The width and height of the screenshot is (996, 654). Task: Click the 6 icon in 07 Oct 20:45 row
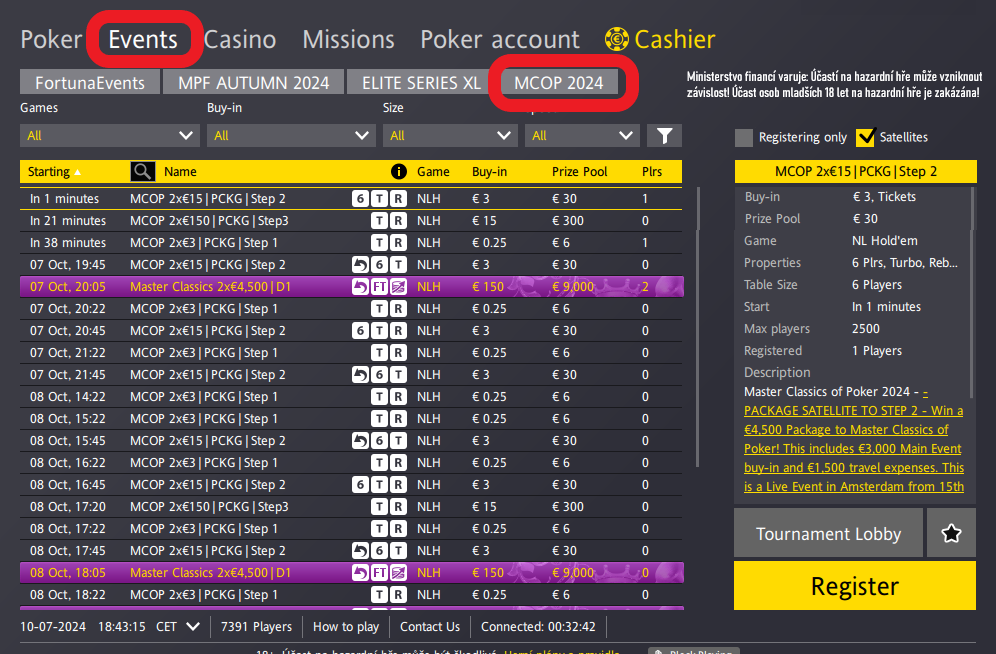point(360,331)
